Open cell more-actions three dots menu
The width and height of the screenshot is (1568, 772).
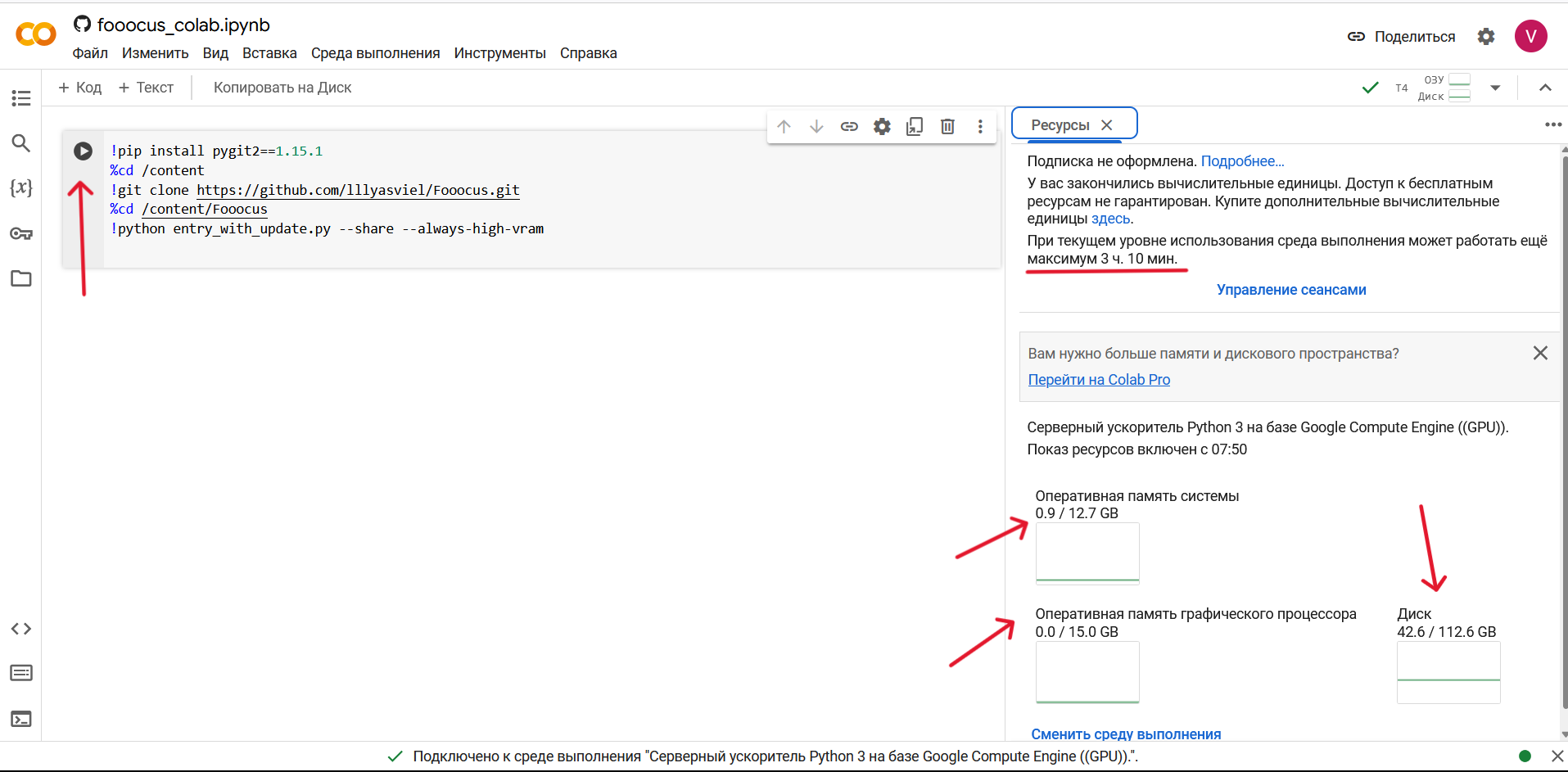tap(980, 126)
